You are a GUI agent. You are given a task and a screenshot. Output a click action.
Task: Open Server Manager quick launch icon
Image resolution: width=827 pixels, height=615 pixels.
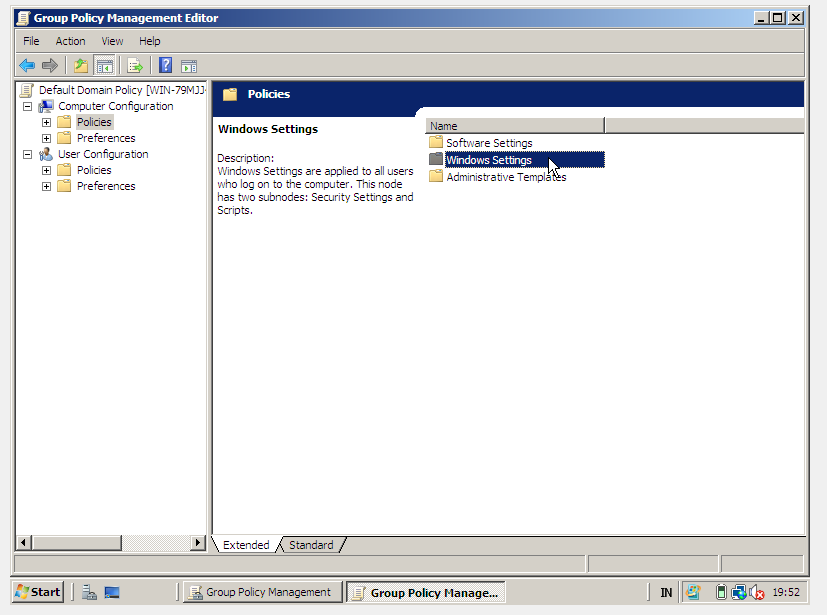coord(89,592)
